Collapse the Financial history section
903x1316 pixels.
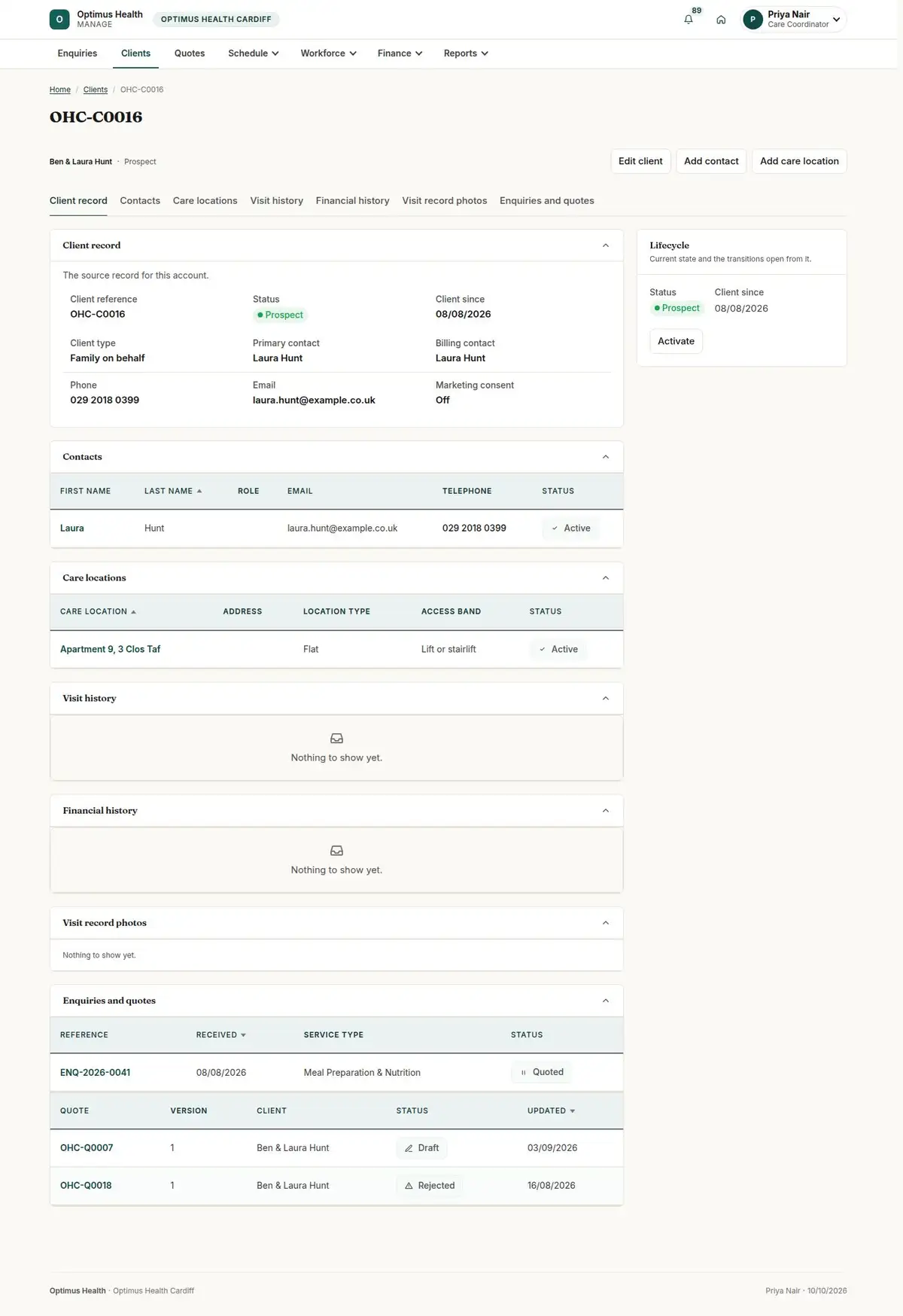coord(606,811)
